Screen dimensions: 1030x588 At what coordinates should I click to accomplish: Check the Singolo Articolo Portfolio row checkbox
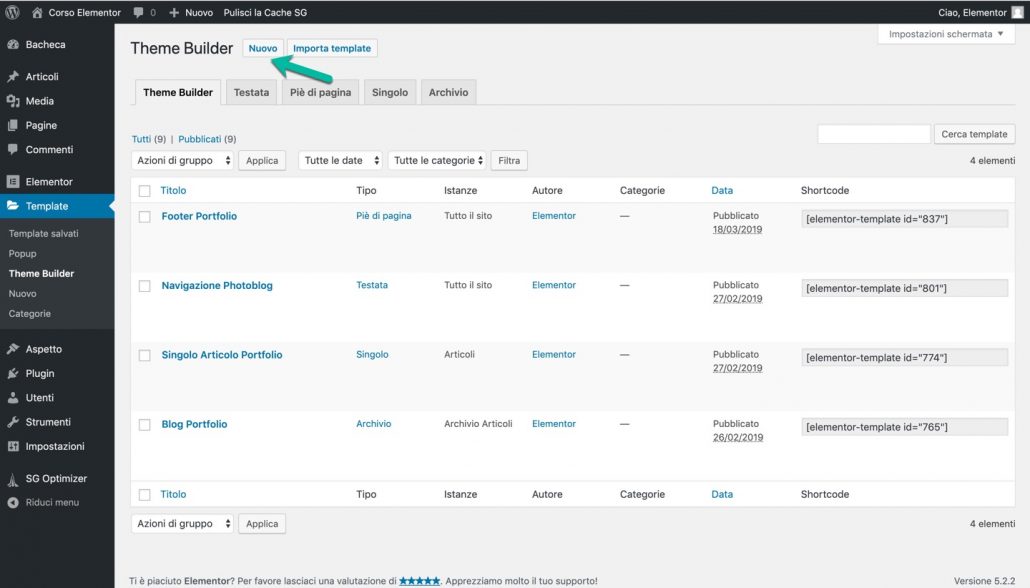click(145, 355)
